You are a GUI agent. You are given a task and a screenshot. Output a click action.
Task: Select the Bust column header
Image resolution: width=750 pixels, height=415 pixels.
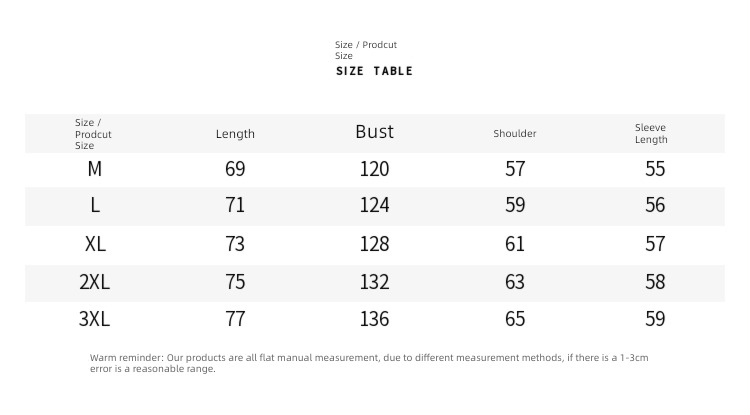(x=375, y=131)
